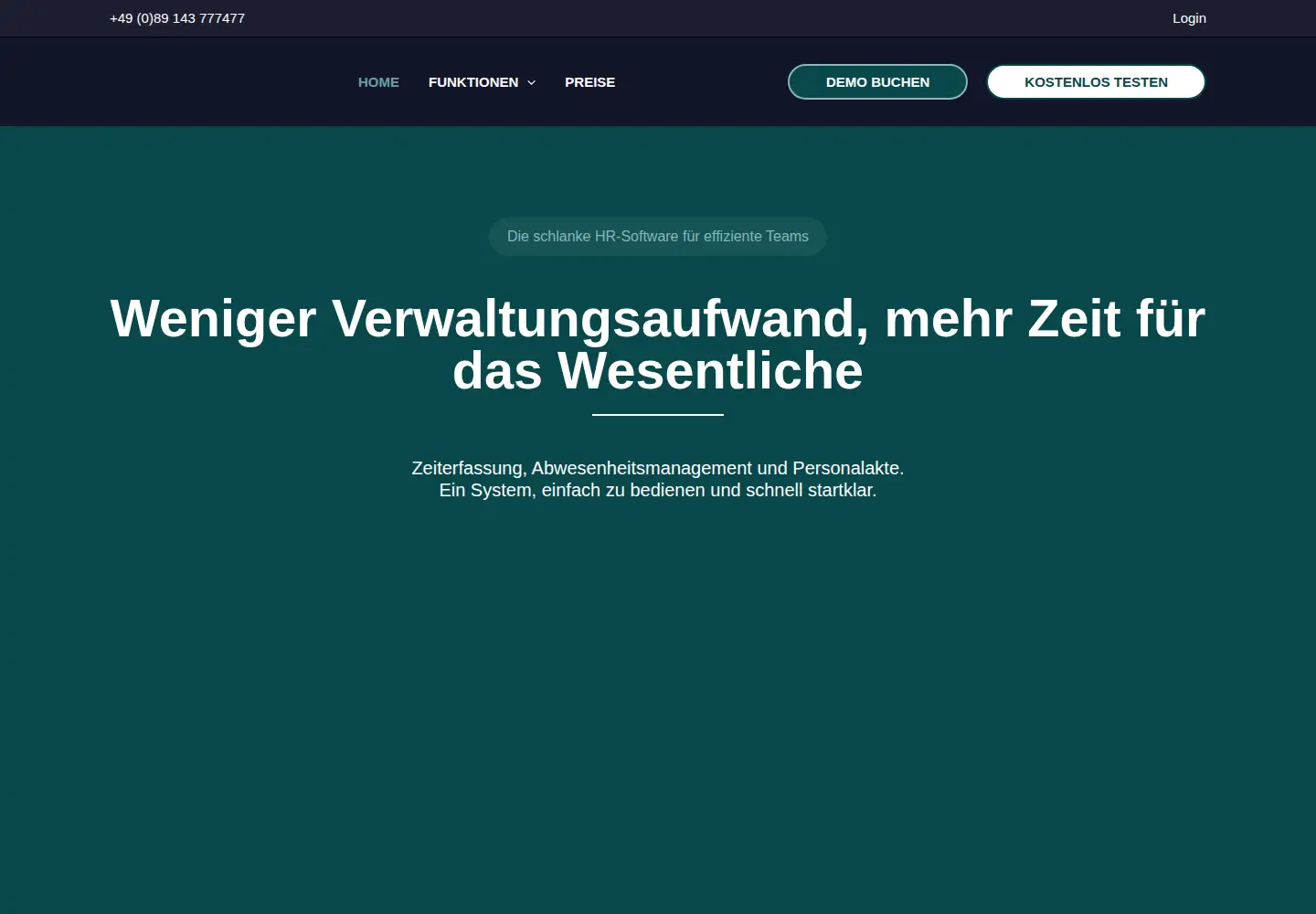The height and width of the screenshot is (914, 1316).
Task: Expand the FUNKTIONEN dropdown chevron
Action: pos(531,82)
